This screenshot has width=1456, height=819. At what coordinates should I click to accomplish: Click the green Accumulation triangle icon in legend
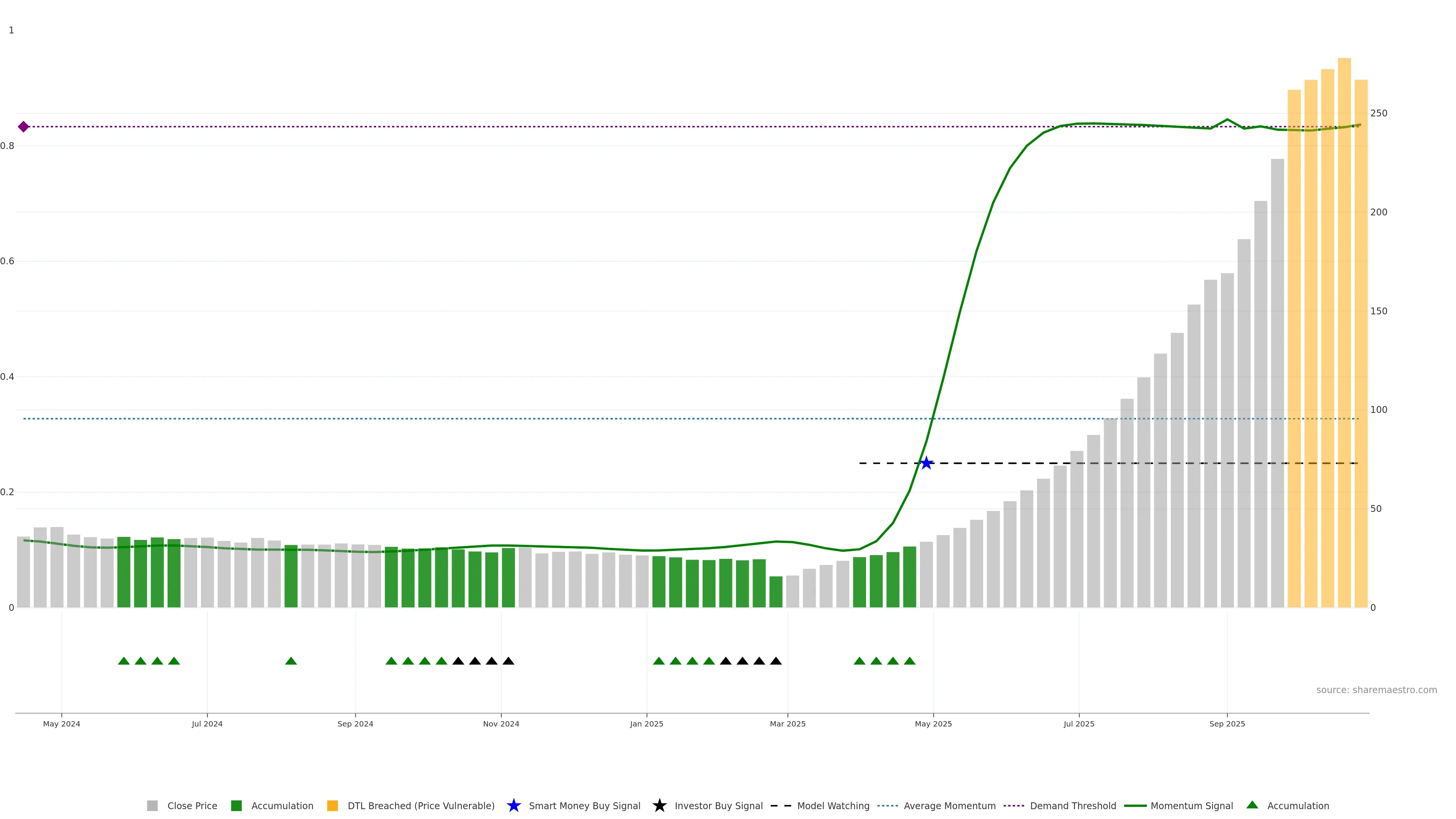1252,805
